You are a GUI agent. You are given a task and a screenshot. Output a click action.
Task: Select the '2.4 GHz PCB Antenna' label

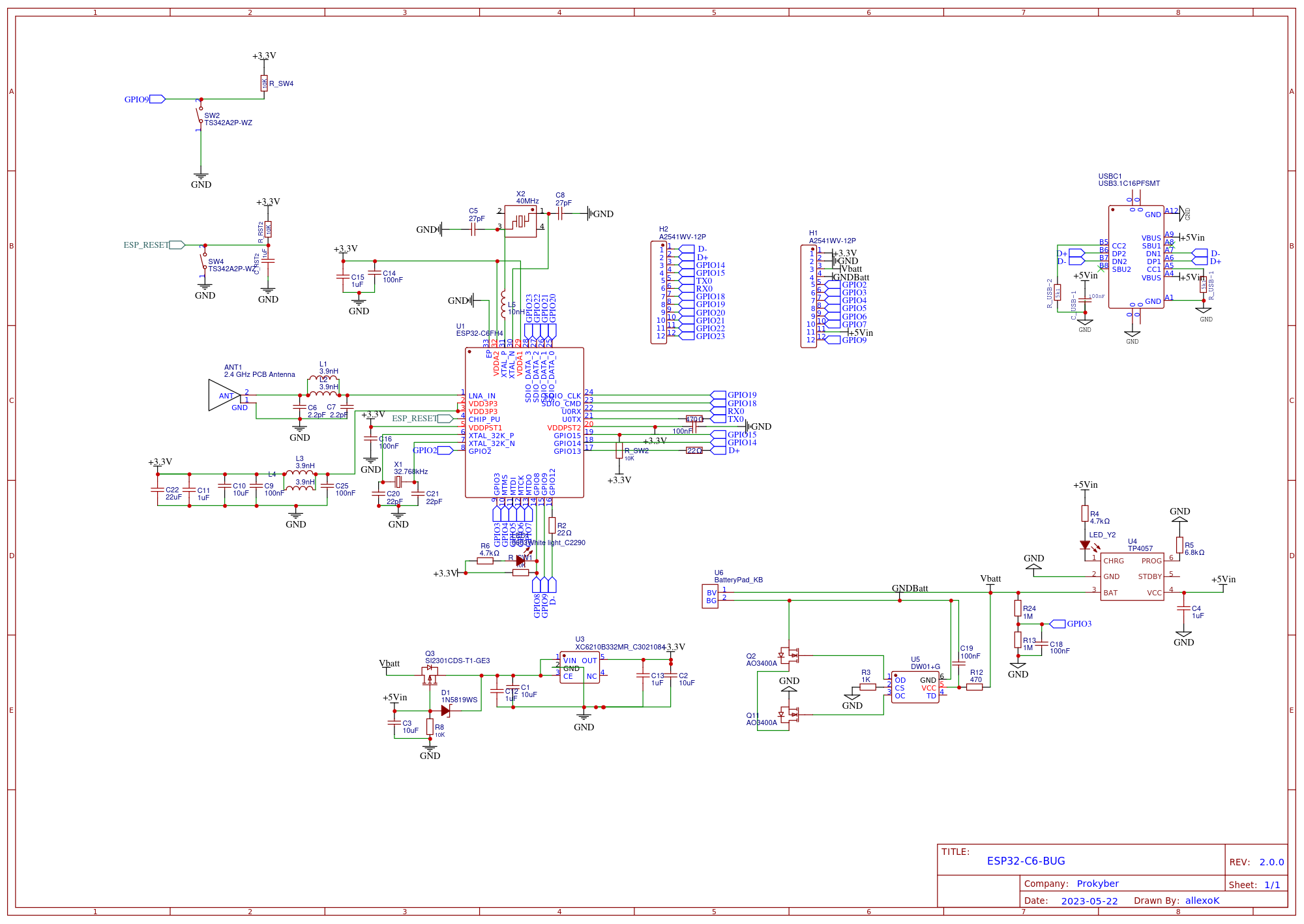[x=259, y=374]
